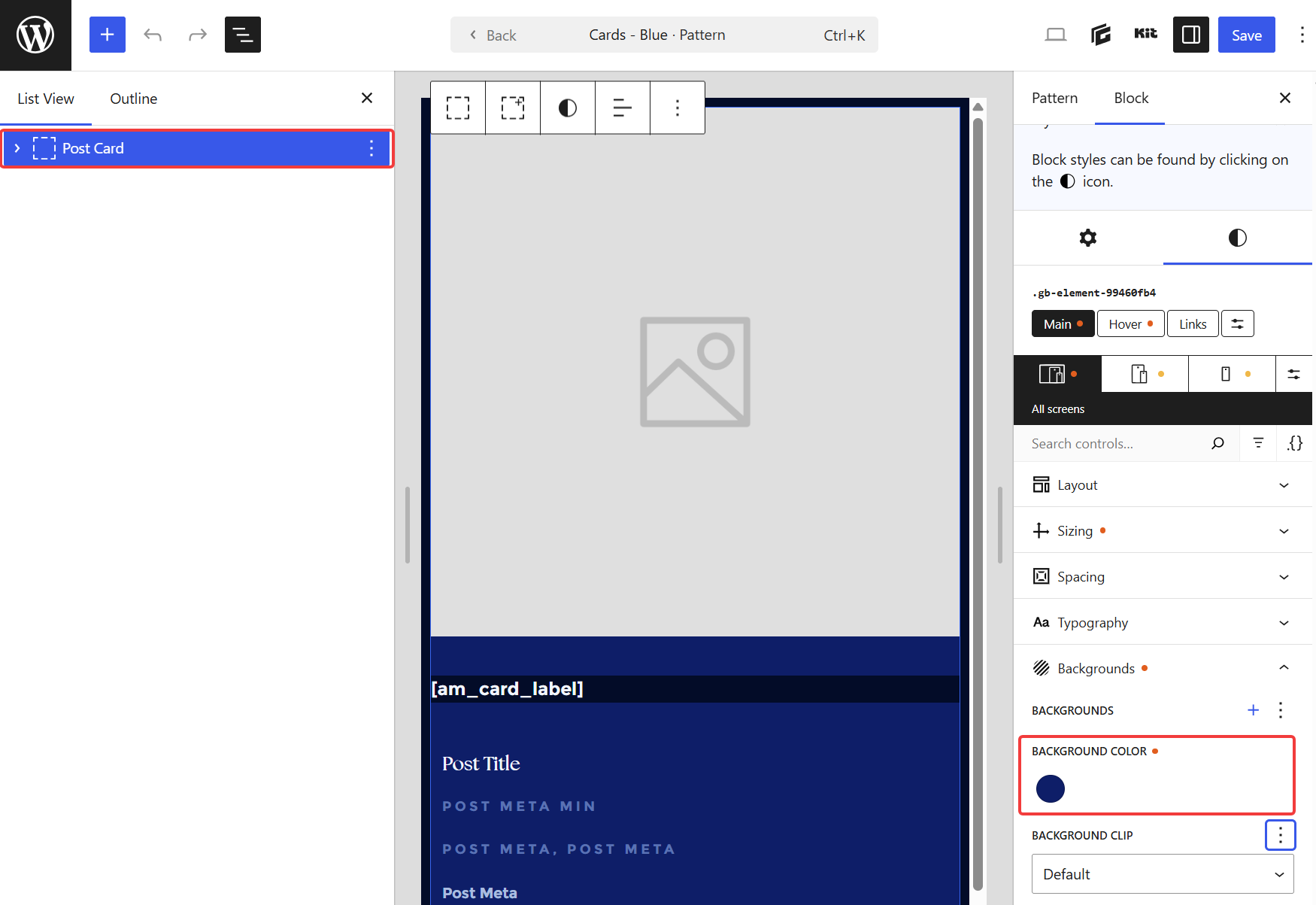Open the CSS braces editor icon
This screenshot has height=905, width=1316.
click(x=1295, y=443)
